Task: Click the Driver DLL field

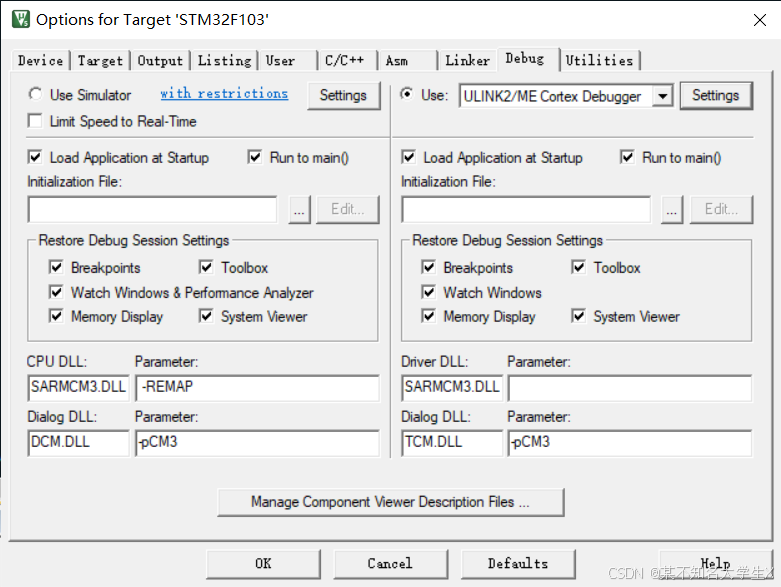Action: pyautogui.click(x=452, y=388)
